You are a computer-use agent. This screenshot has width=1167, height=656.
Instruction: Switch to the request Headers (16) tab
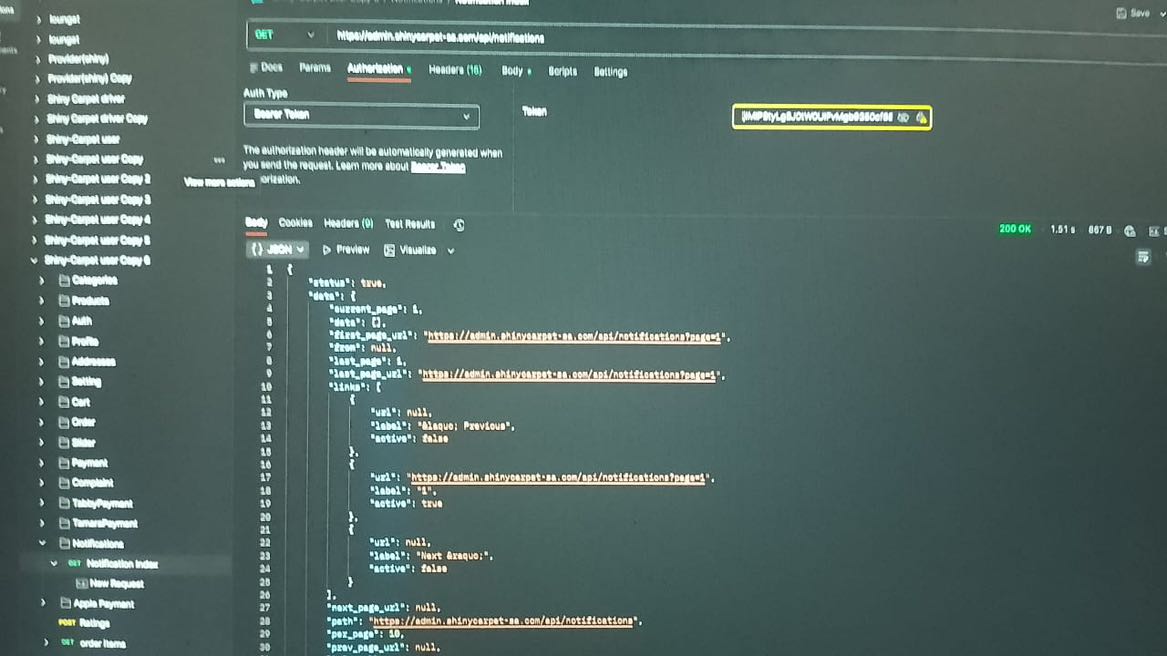tap(455, 70)
